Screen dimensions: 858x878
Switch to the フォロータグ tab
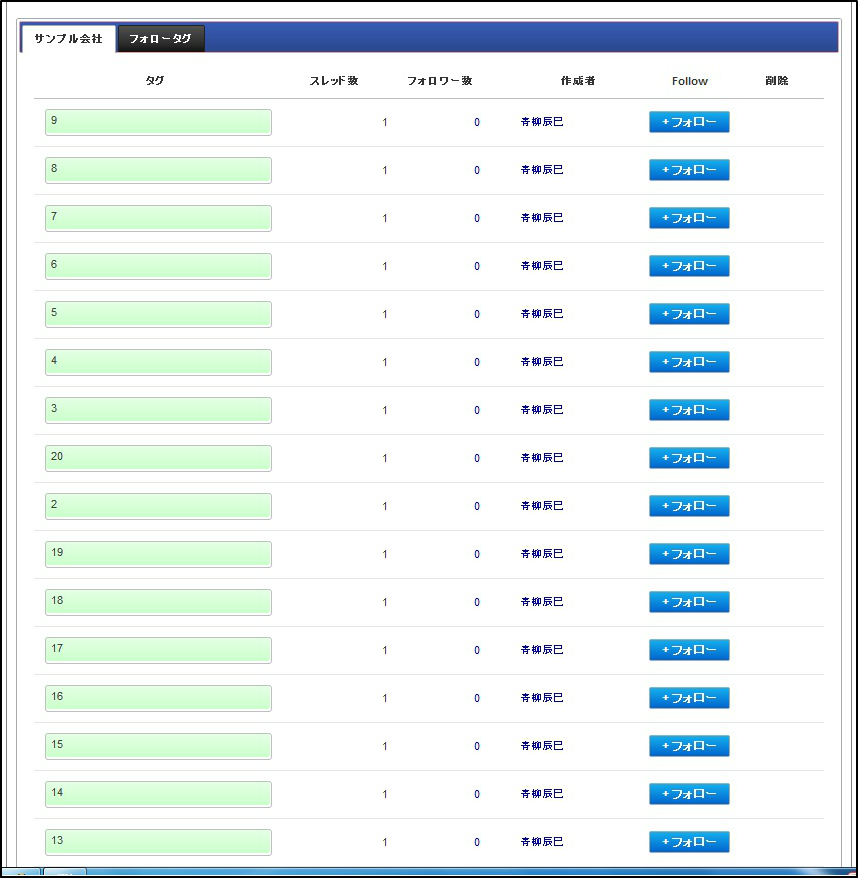(x=160, y=38)
